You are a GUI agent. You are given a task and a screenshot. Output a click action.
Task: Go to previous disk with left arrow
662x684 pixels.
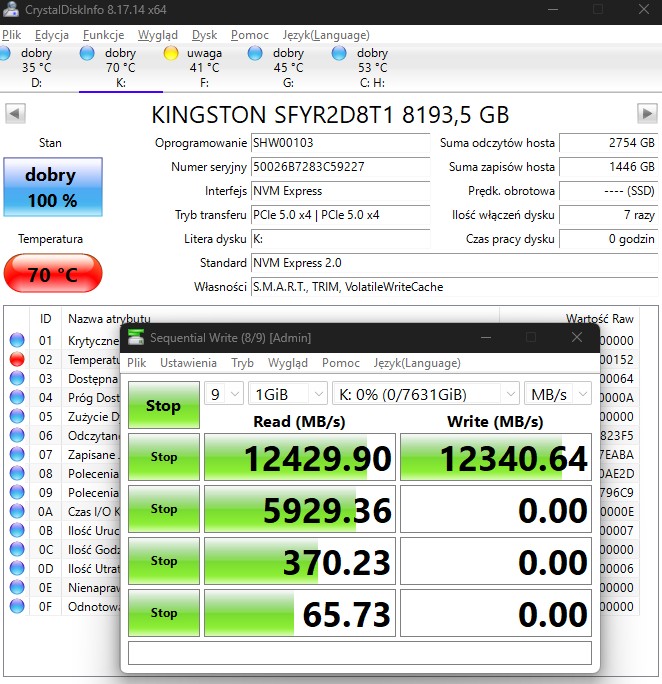tap(15, 114)
